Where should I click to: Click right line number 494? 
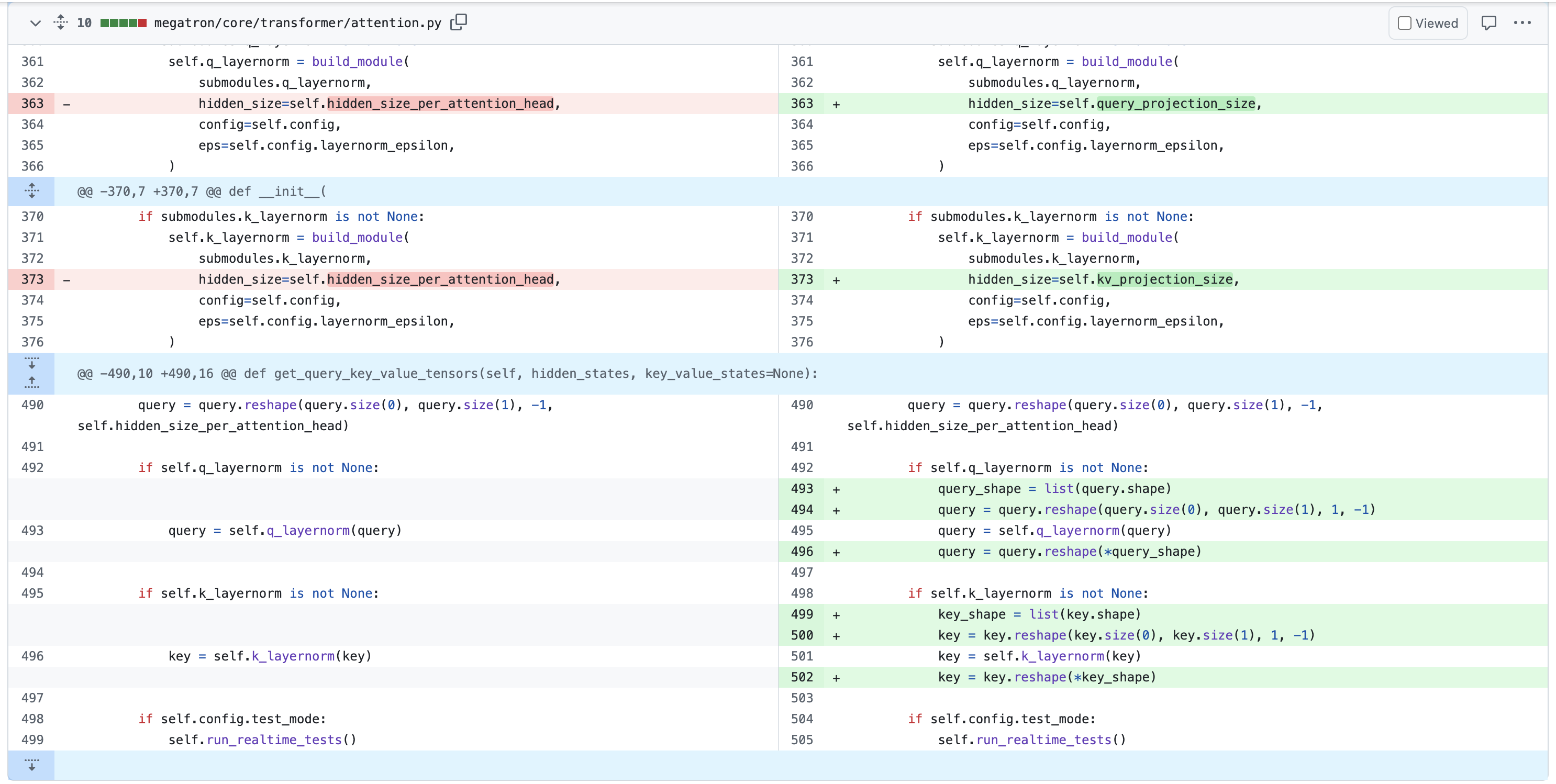[x=802, y=509]
